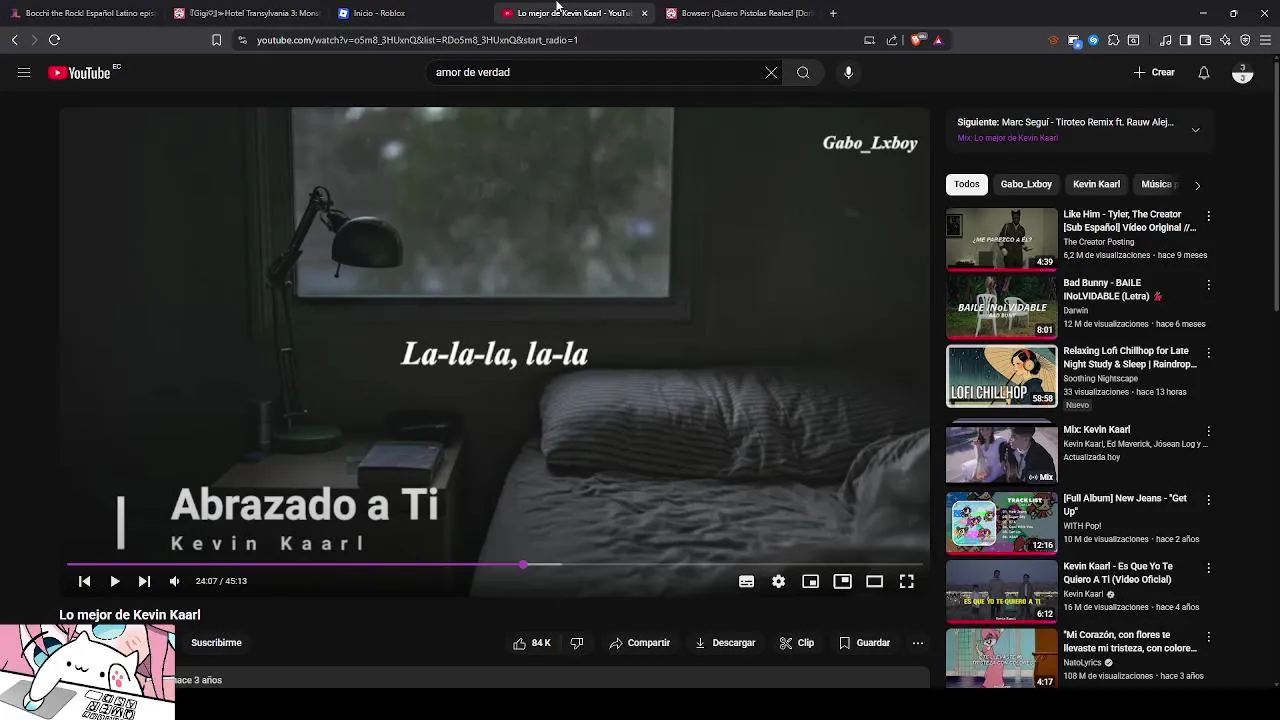Open Brave Shields lion icon
This screenshot has height=720, width=1280.
coord(917,40)
